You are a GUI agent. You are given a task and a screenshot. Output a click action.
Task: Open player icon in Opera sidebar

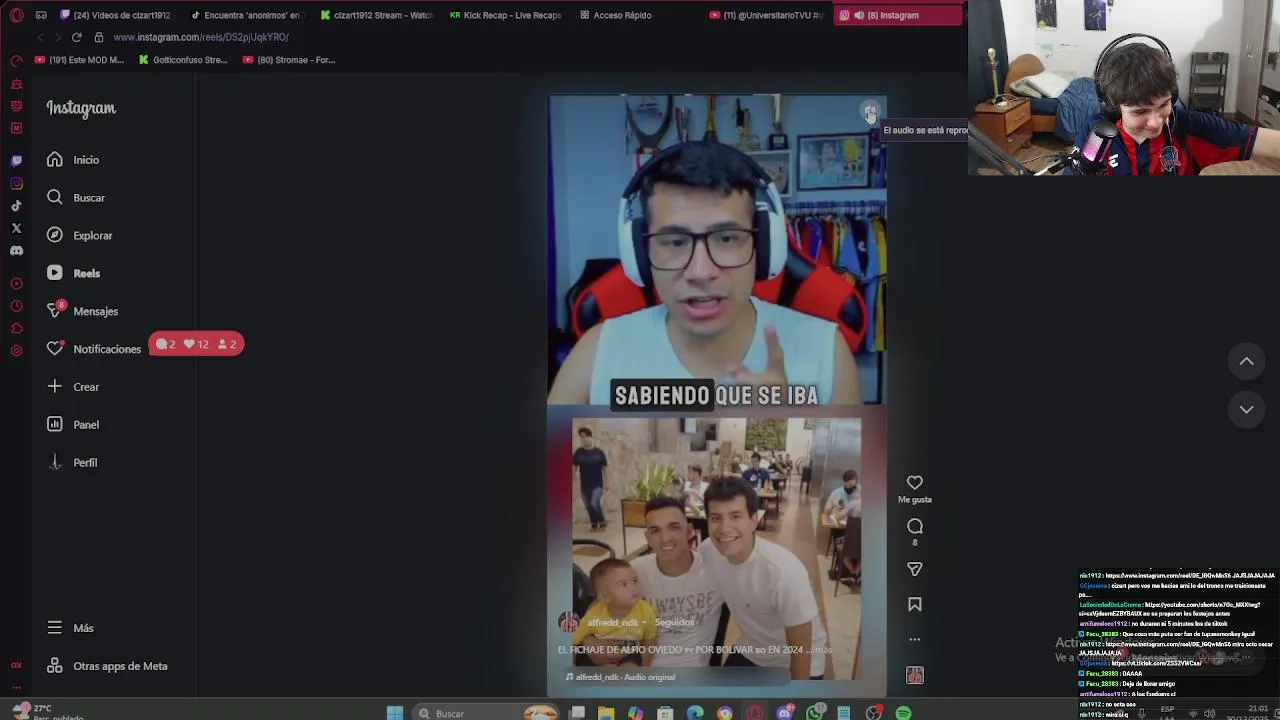(16, 284)
